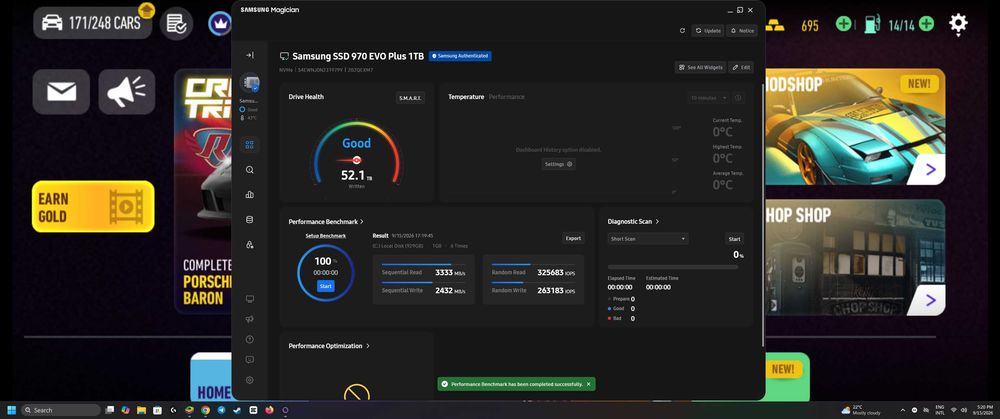Open the game settings gear
The image size is (1000, 419).
958,24
